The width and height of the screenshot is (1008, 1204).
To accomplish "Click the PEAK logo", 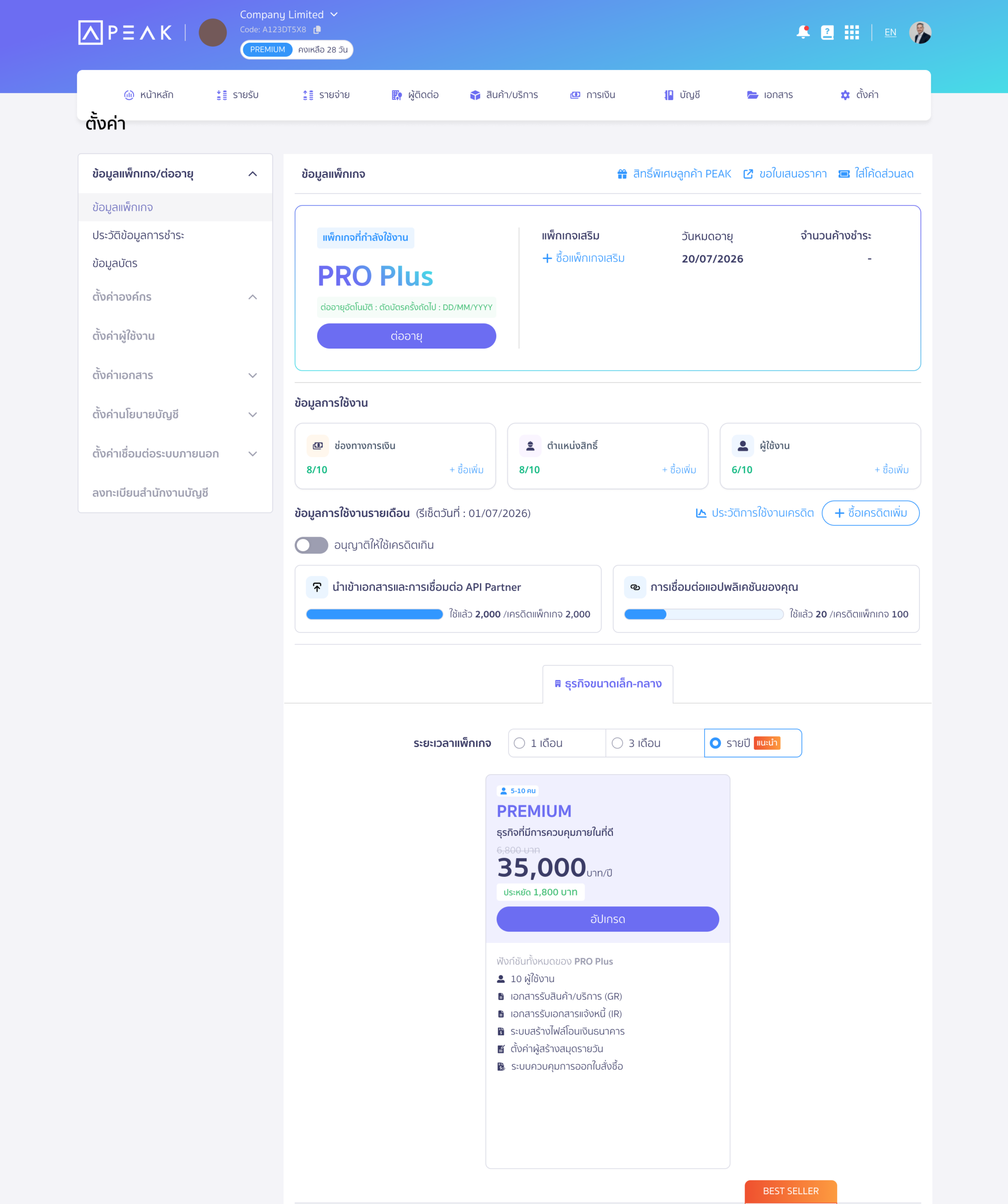I will (x=125, y=32).
